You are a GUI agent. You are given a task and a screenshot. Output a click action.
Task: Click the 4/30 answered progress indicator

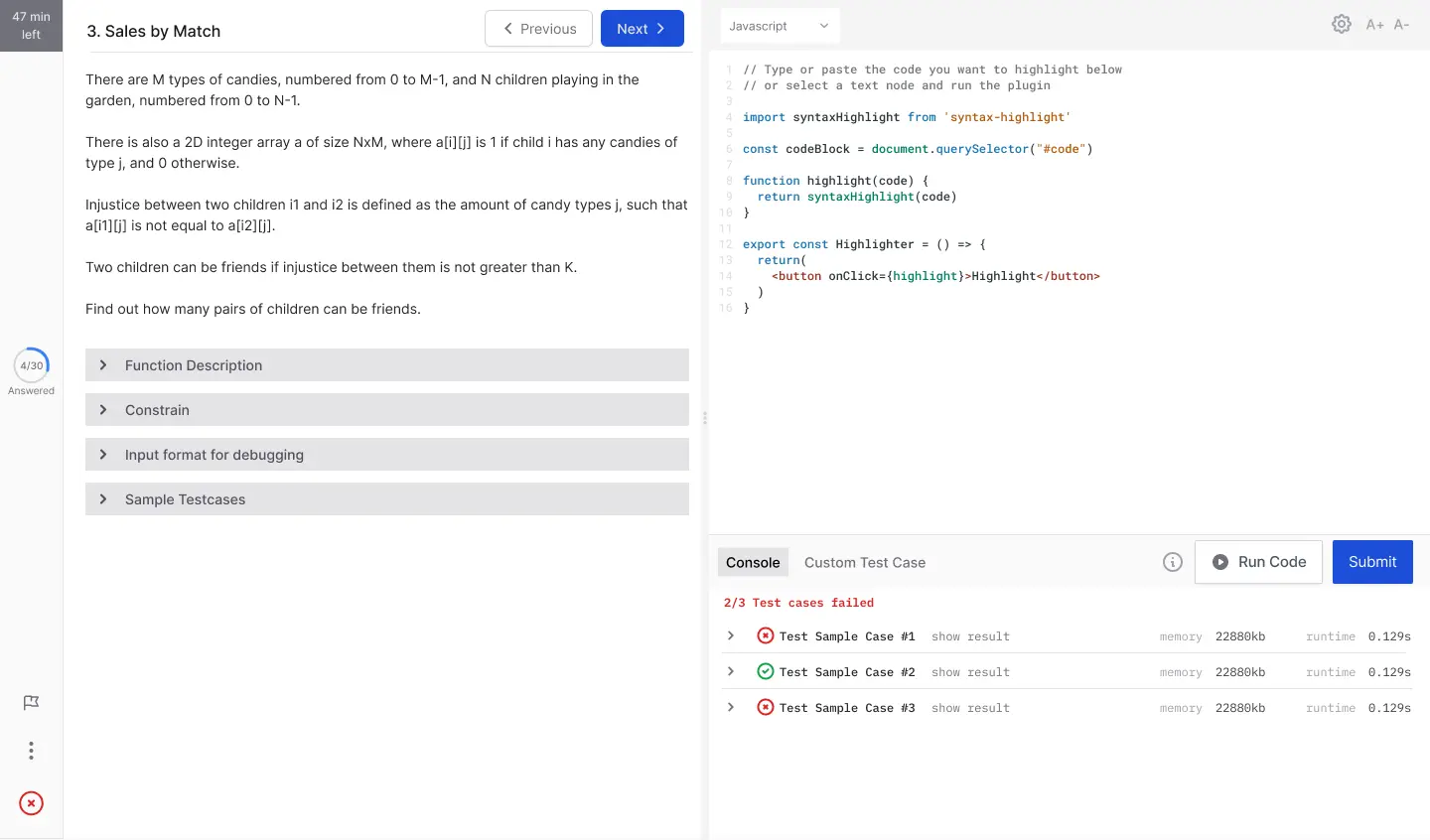32,365
